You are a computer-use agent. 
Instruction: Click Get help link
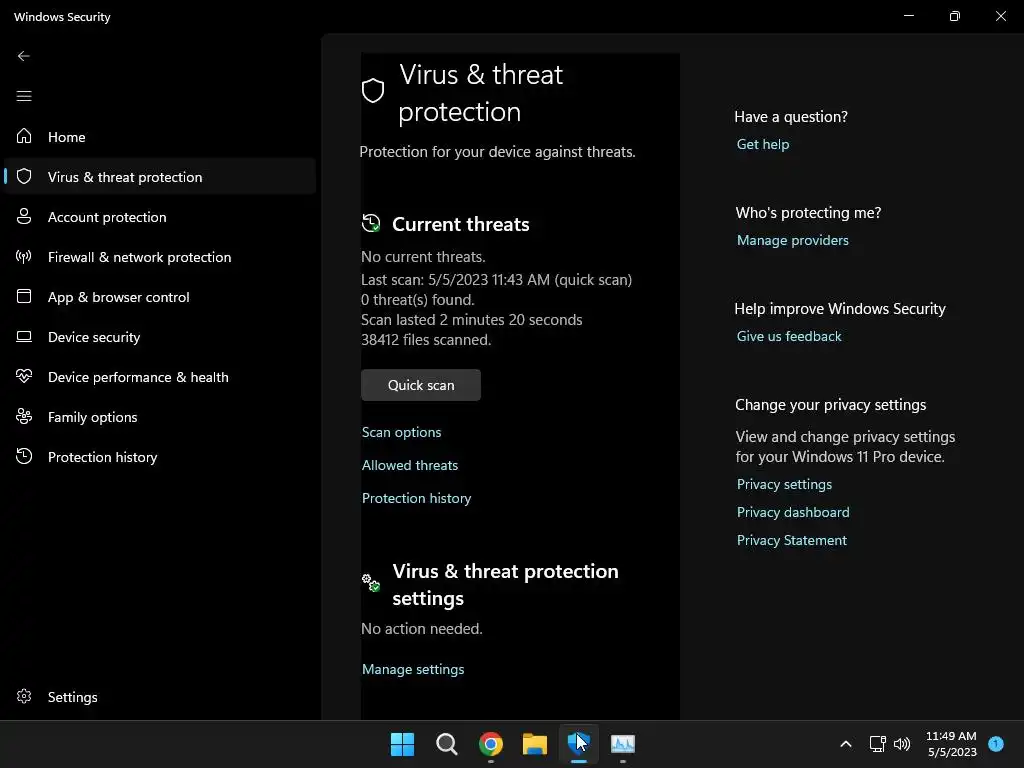763,144
